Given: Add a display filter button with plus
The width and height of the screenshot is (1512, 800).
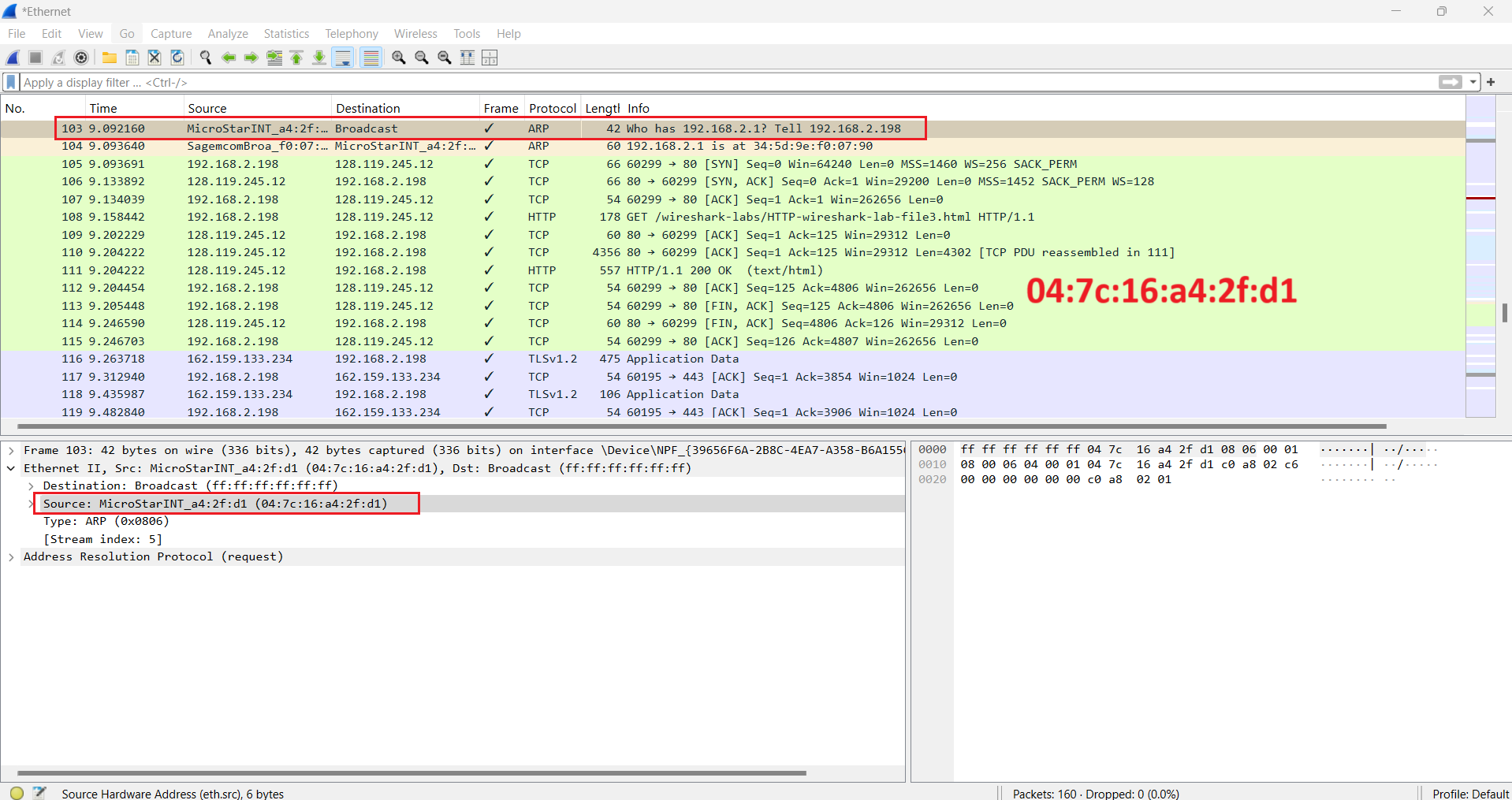Looking at the screenshot, I should [x=1491, y=82].
